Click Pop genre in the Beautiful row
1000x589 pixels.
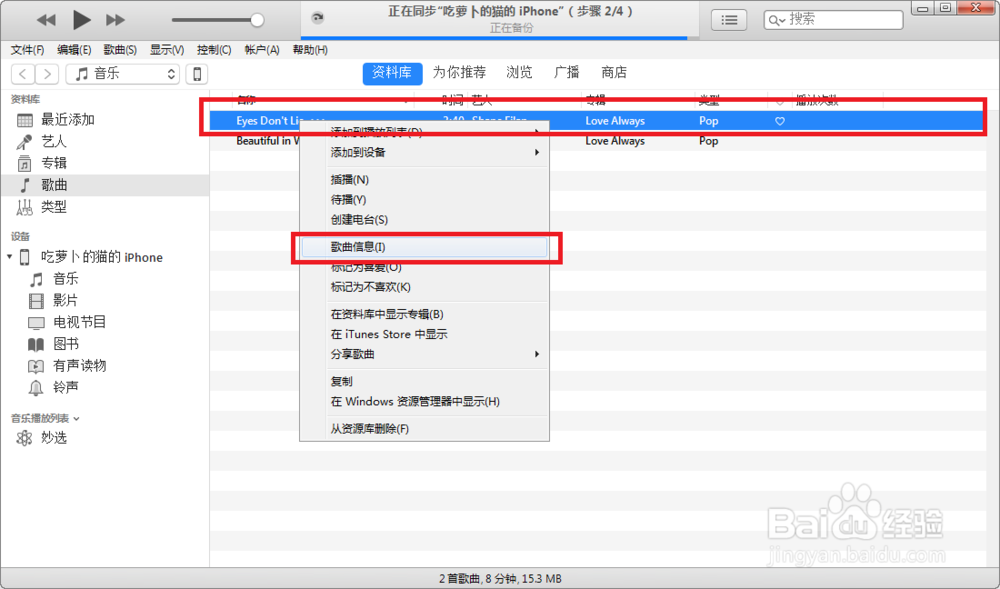pos(709,141)
